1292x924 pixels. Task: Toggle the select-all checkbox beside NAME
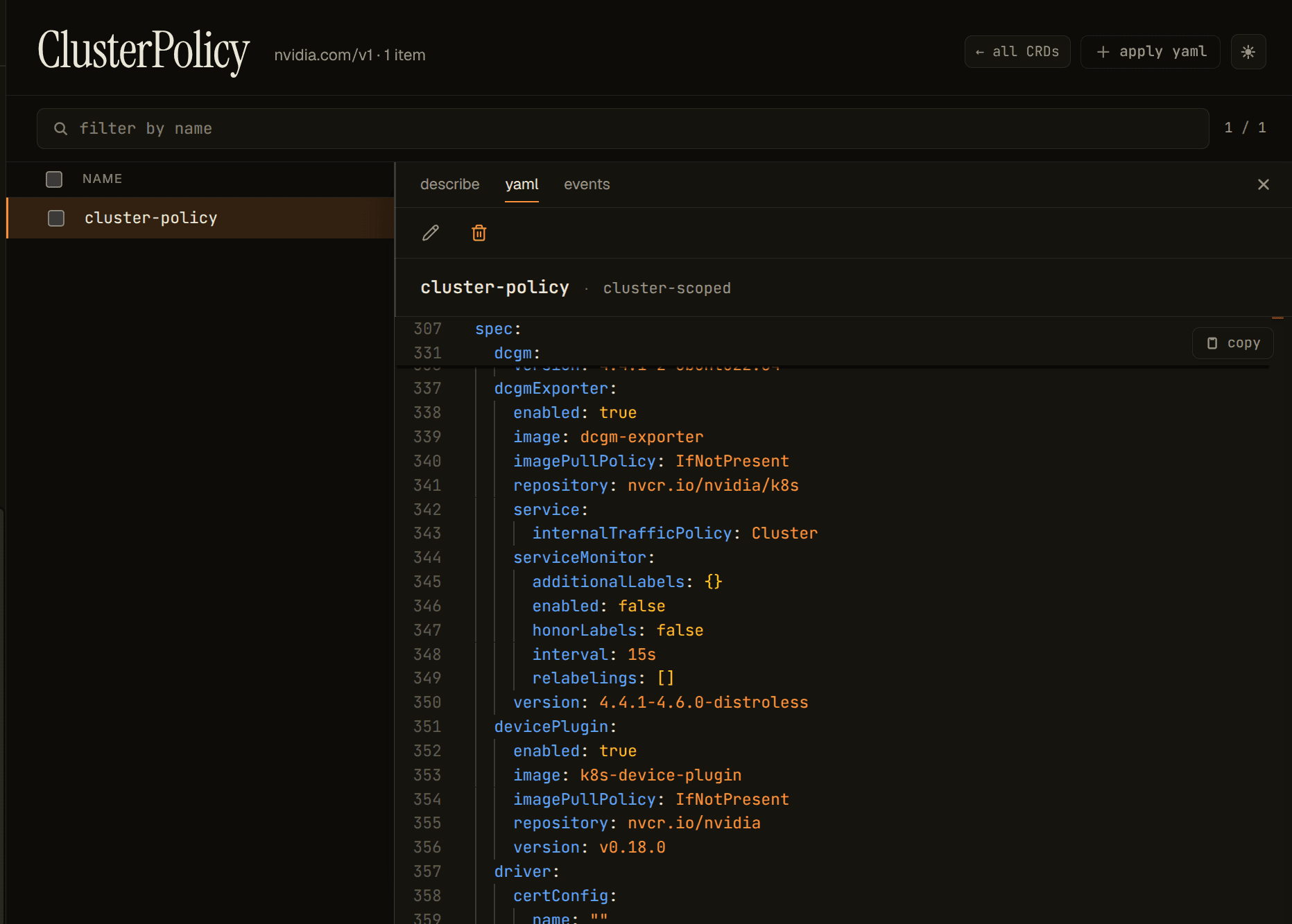point(54,180)
